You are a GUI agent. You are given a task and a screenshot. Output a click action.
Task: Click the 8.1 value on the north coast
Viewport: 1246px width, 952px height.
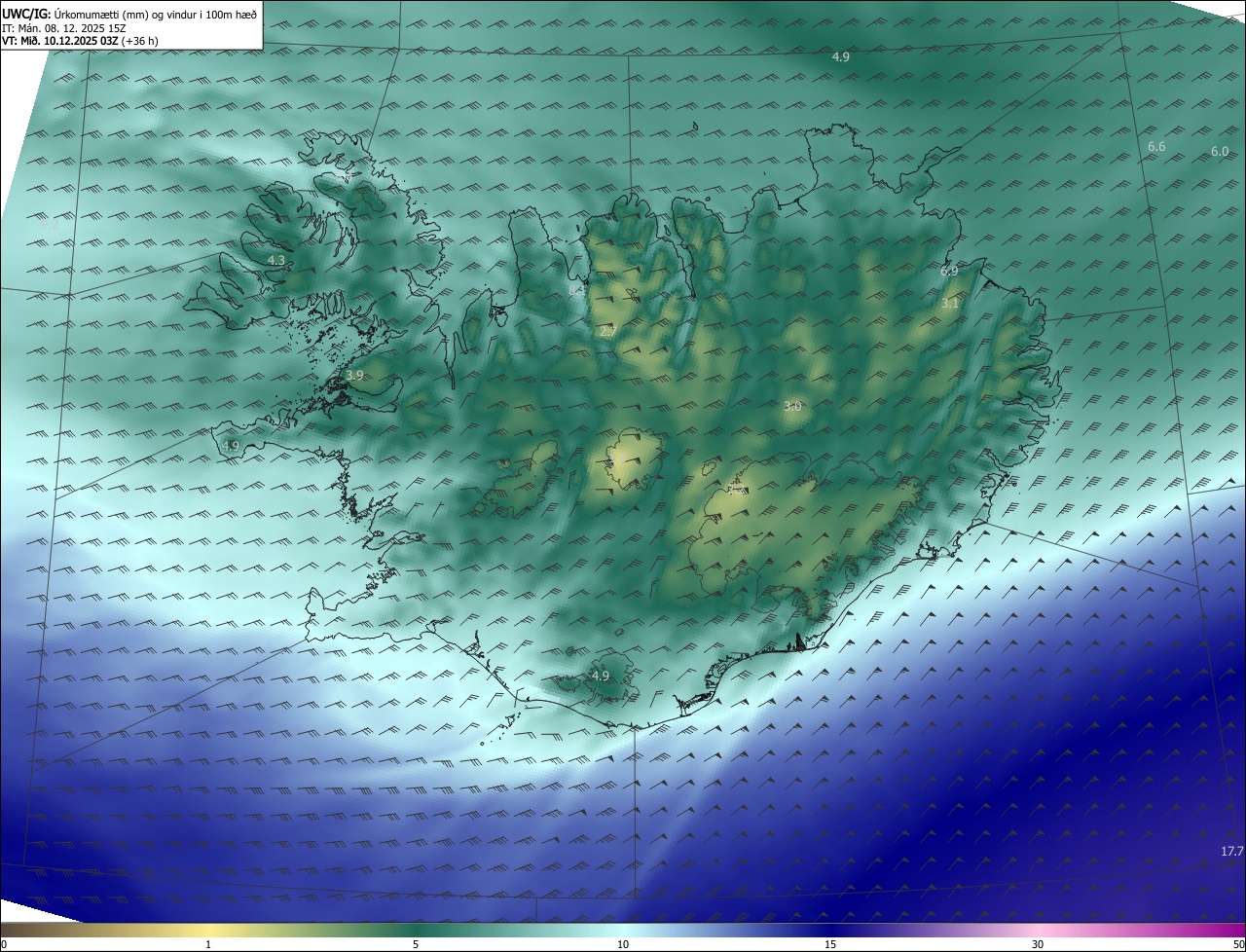pos(576,290)
